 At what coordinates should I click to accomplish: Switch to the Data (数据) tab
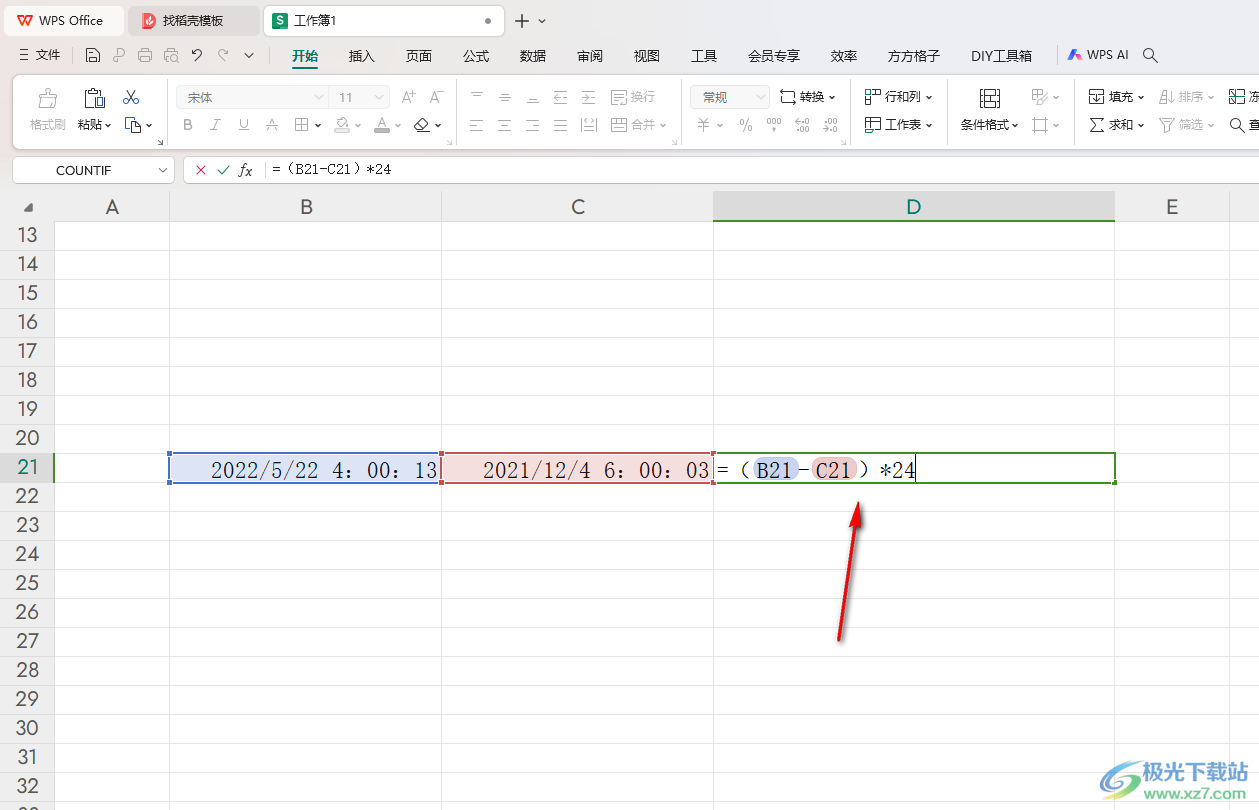pos(533,56)
